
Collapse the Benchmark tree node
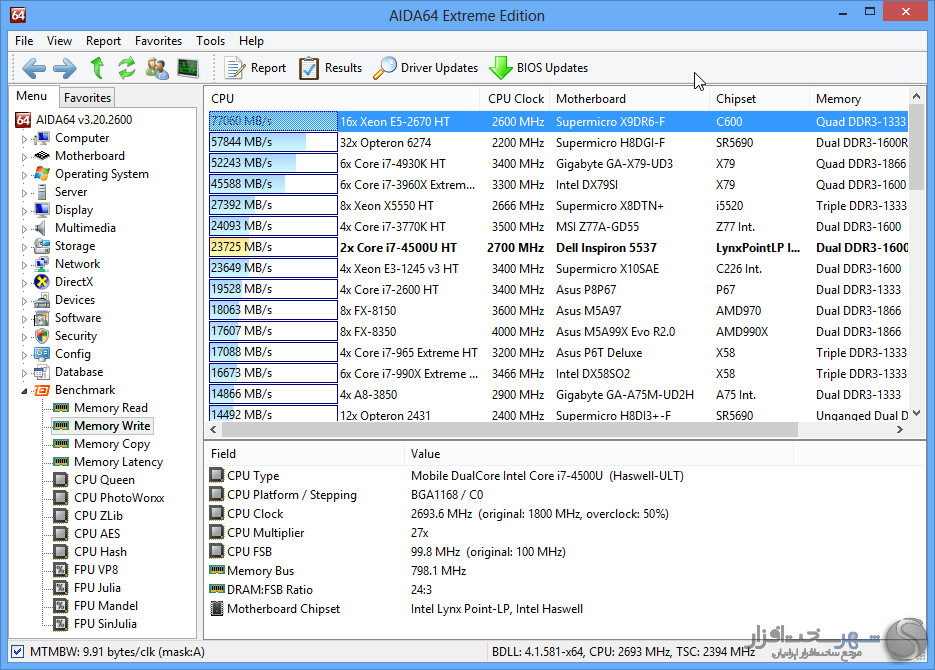point(25,390)
